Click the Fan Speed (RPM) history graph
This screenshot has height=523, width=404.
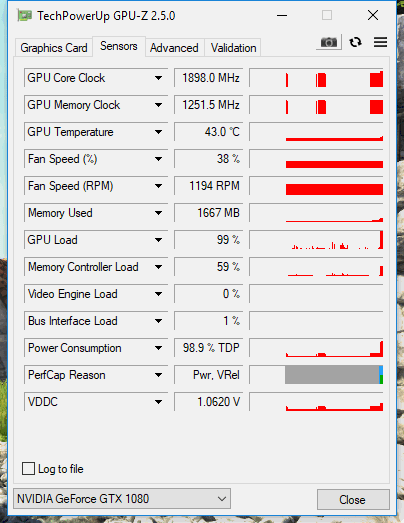tap(316, 186)
